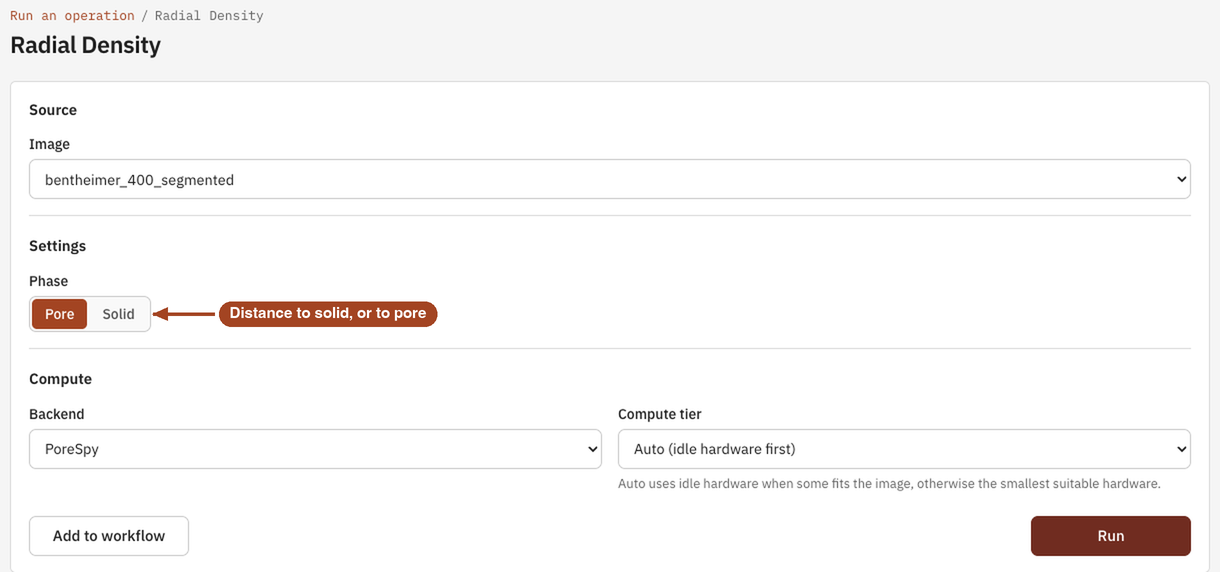The width and height of the screenshot is (1220, 572).
Task: Click the Run button
Action: click(1111, 536)
